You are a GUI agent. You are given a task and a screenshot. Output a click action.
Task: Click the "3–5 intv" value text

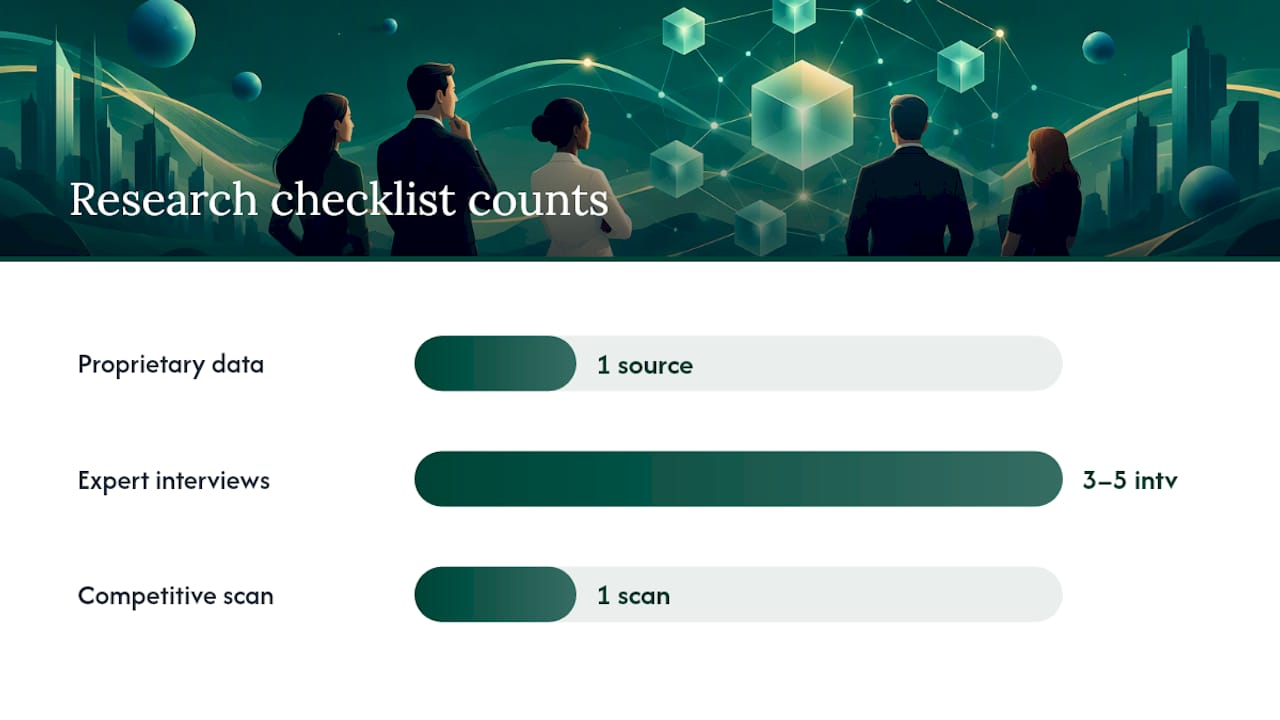click(x=1130, y=480)
